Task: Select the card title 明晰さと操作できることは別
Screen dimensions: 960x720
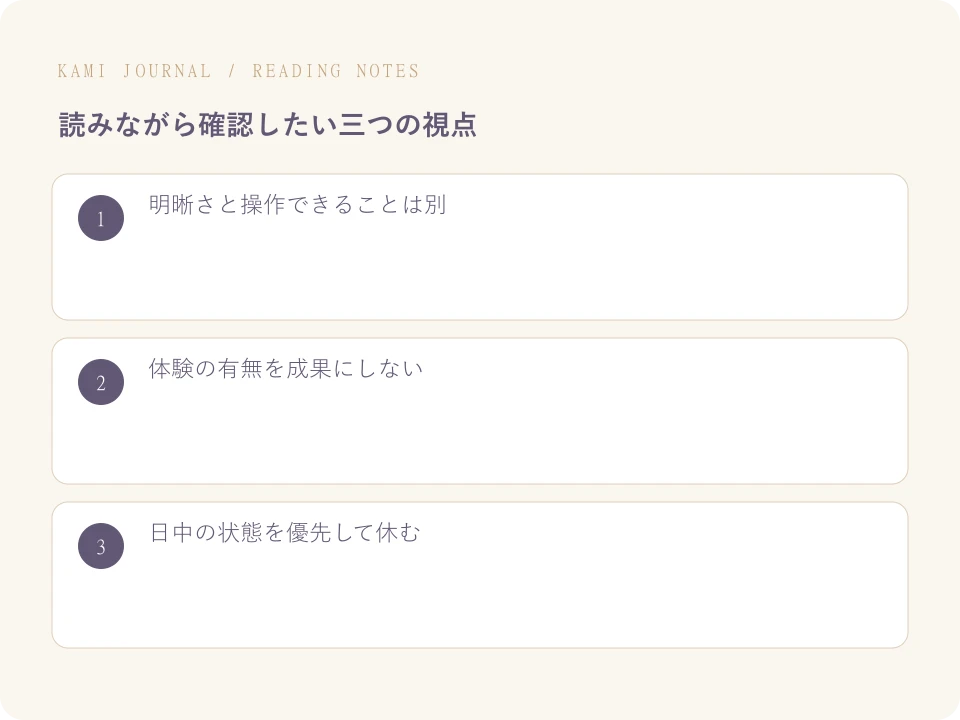Action: click(x=298, y=204)
